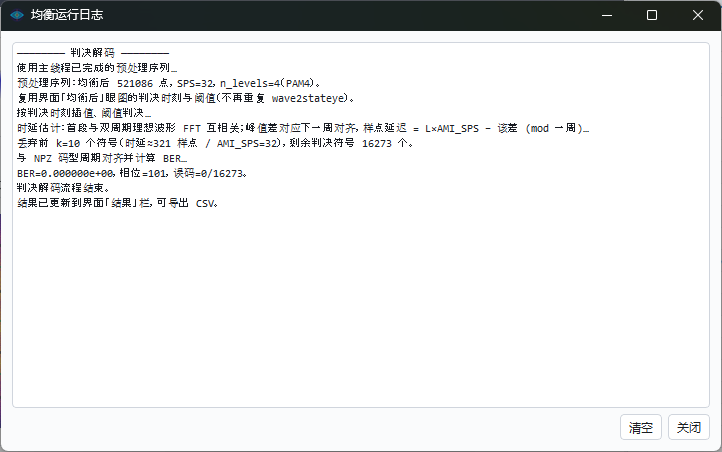This screenshot has width=722, height=452.
Task: Click the window title '均衡运行日志'
Action: 67,15
